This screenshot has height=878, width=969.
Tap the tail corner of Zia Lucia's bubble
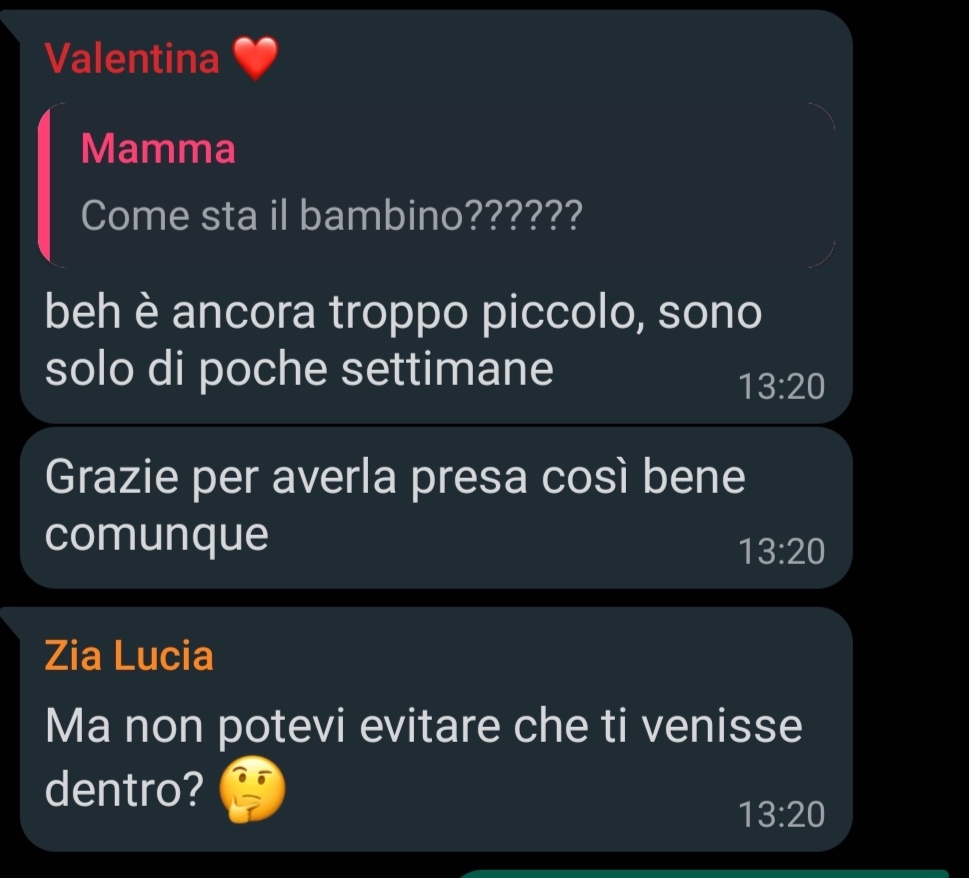click(10, 620)
